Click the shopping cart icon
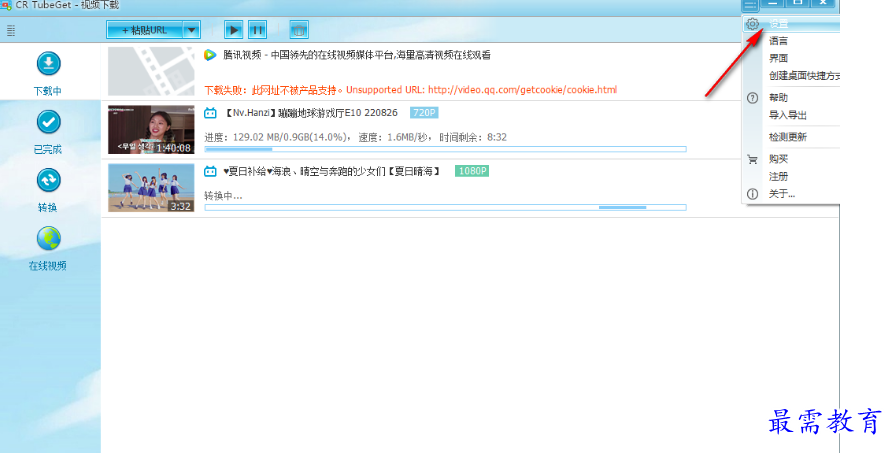Image resolution: width=890 pixels, height=453 pixels. (752, 160)
